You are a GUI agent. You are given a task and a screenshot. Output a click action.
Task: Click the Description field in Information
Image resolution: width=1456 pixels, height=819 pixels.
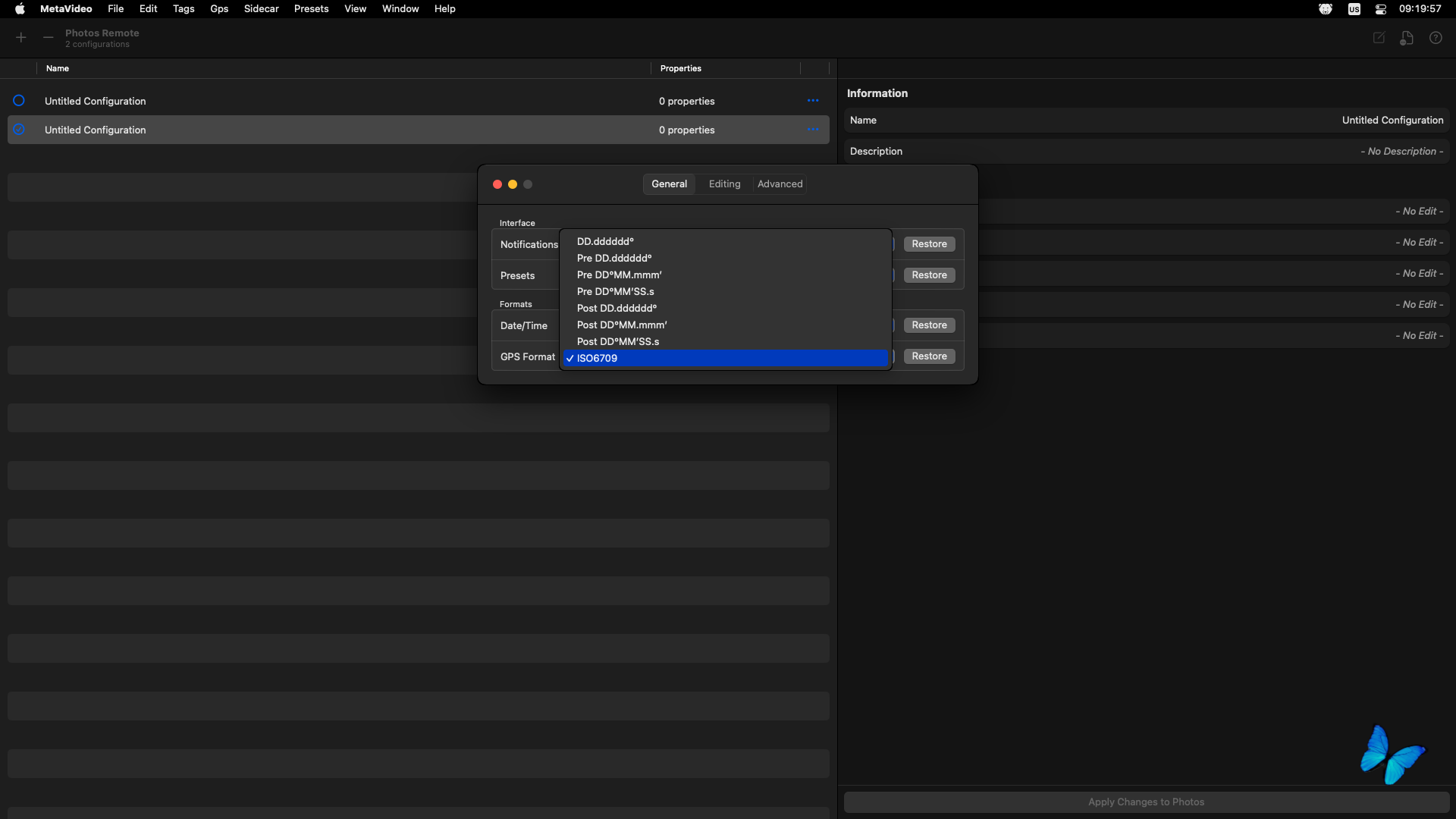(1146, 152)
